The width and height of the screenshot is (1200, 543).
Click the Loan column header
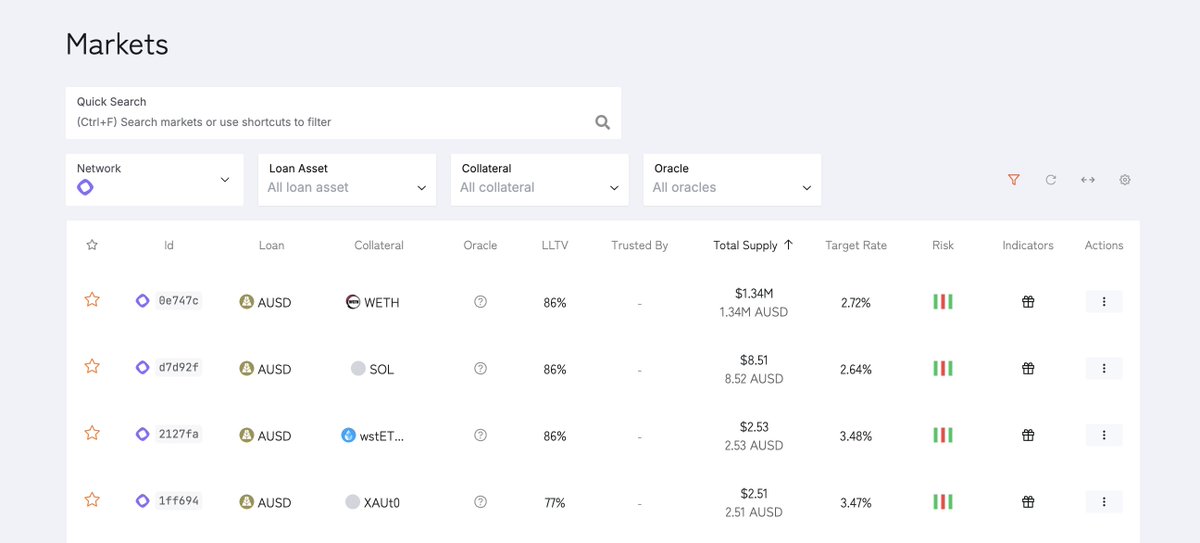tap(271, 245)
